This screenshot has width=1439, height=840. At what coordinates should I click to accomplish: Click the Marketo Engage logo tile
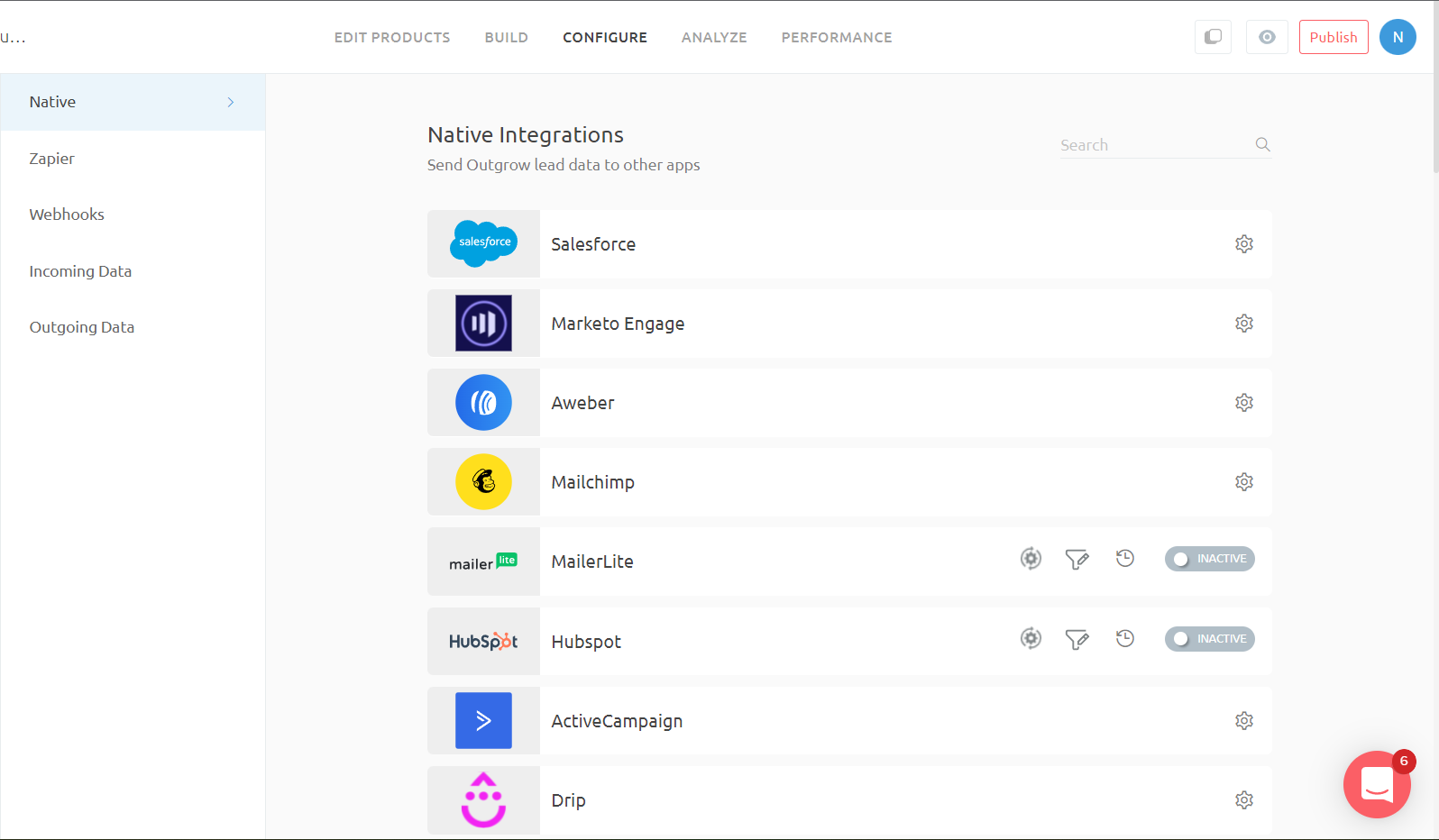pyautogui.click(x=483, y=324)
